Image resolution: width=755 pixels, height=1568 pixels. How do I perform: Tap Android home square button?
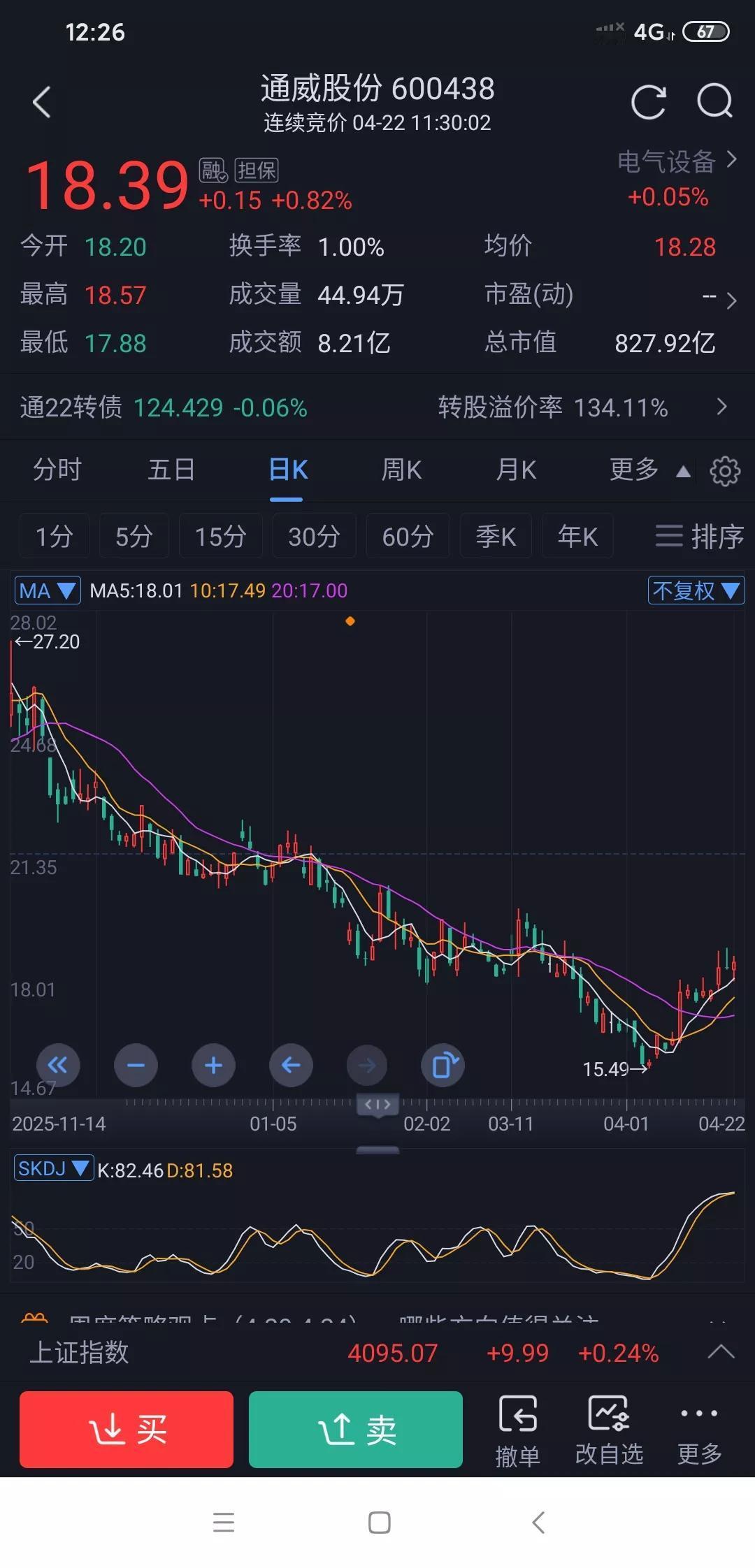[x=379, y=1522]
